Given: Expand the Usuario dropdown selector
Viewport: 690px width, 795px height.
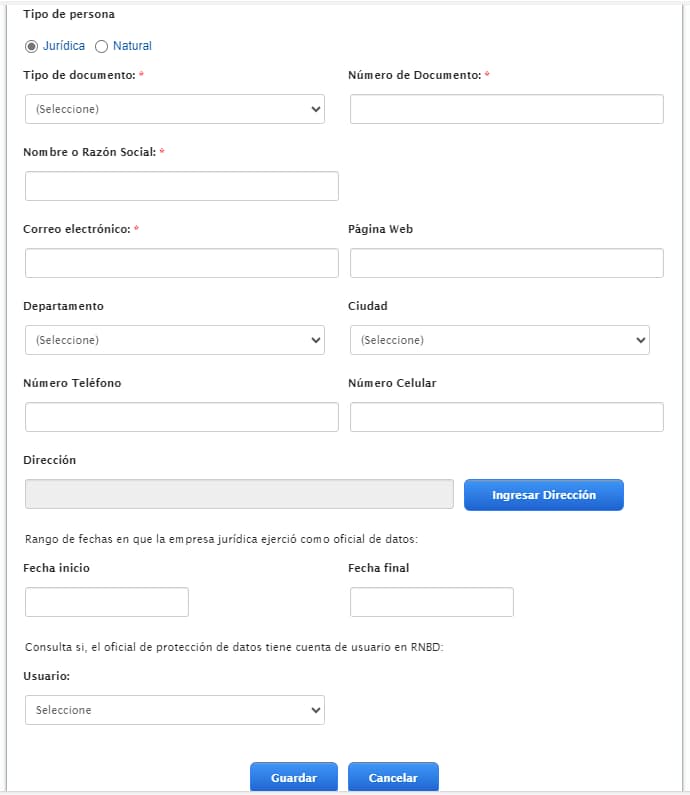Looking at the screenshot, I should coord(175,710).
